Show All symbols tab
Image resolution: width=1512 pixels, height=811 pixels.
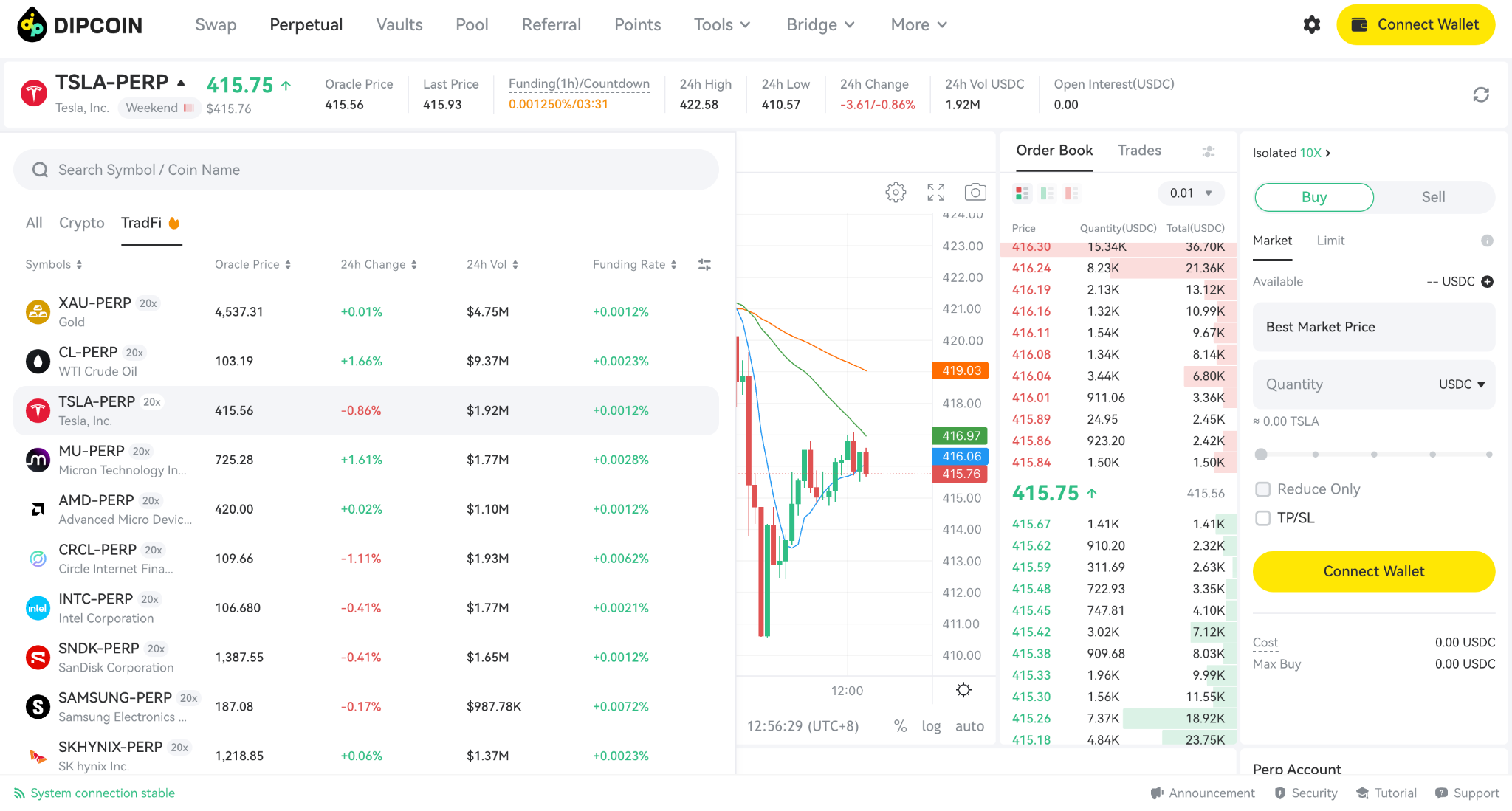click(x=34, y=223)
